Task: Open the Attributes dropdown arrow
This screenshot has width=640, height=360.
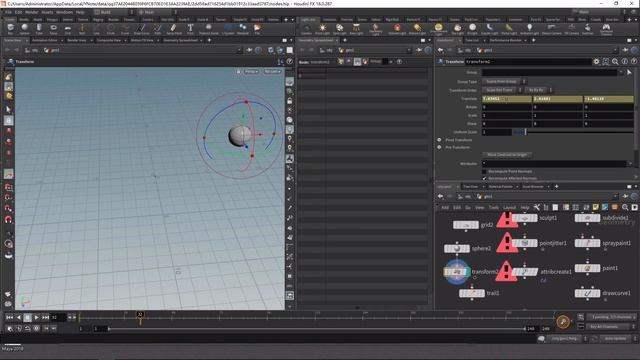Action: tap(630, 164)
